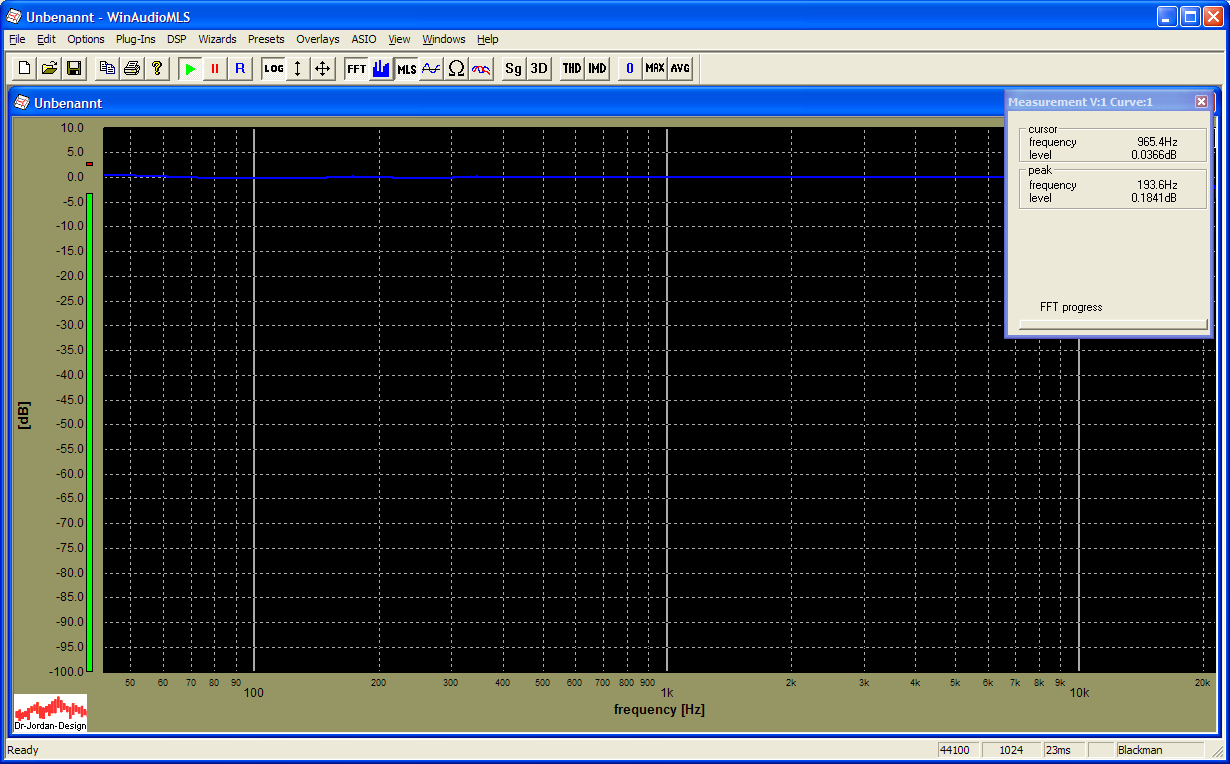Select the FFT analysis mode icon
Viewport: 1230px width, 764px height.
356,69
